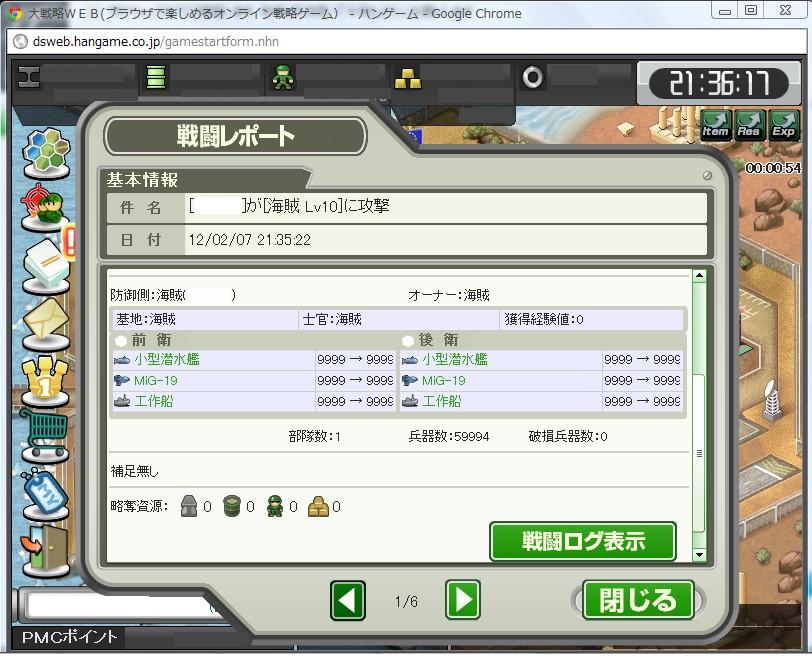This screenshot has width=812, height=656.
Task: Click the 前衛 section header
Action: [x=151, y=340]
